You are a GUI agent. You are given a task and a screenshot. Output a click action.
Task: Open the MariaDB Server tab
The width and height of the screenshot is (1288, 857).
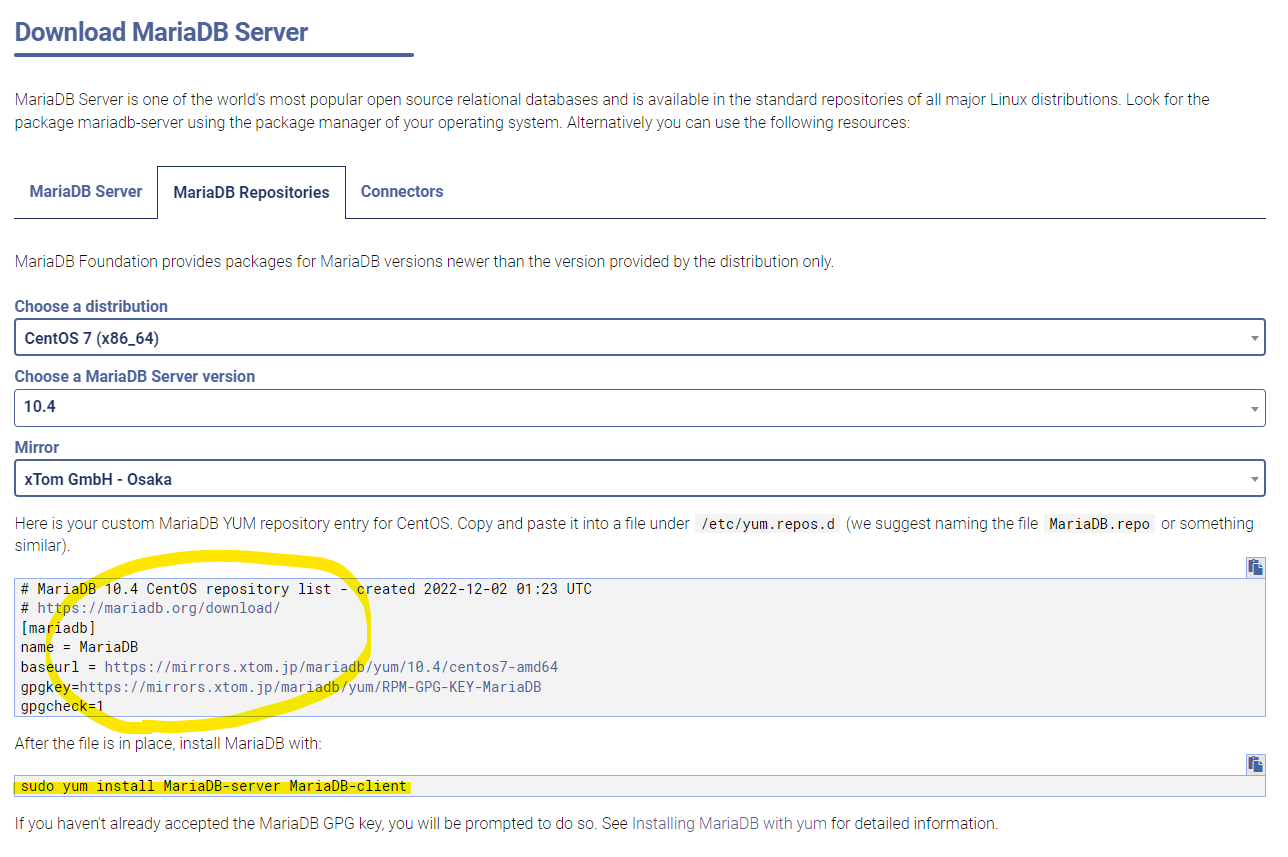point(86,191)
